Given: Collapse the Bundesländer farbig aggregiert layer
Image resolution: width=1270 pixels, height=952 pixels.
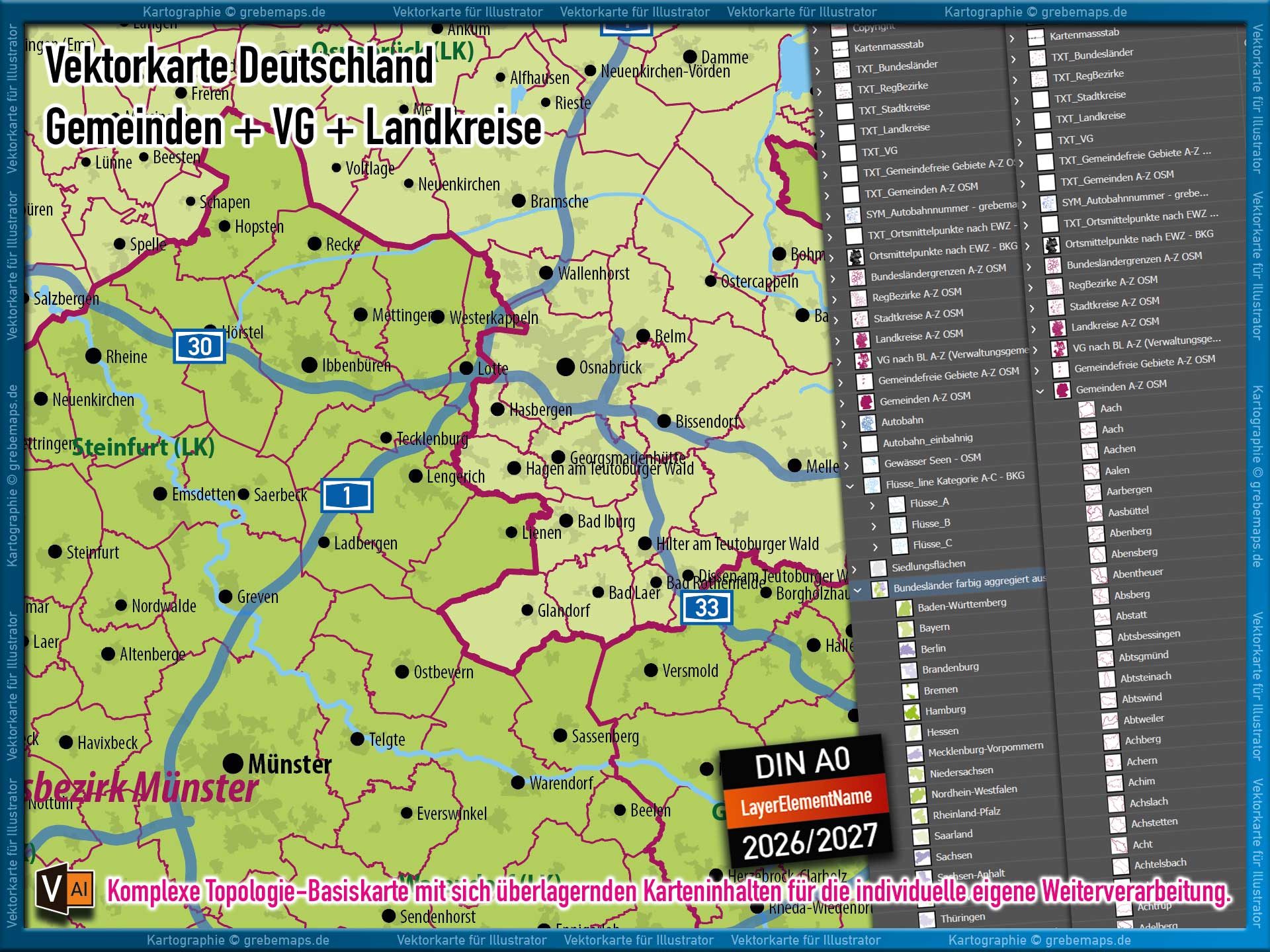Looking at the screenshot, I should click(x=858, y=590).
